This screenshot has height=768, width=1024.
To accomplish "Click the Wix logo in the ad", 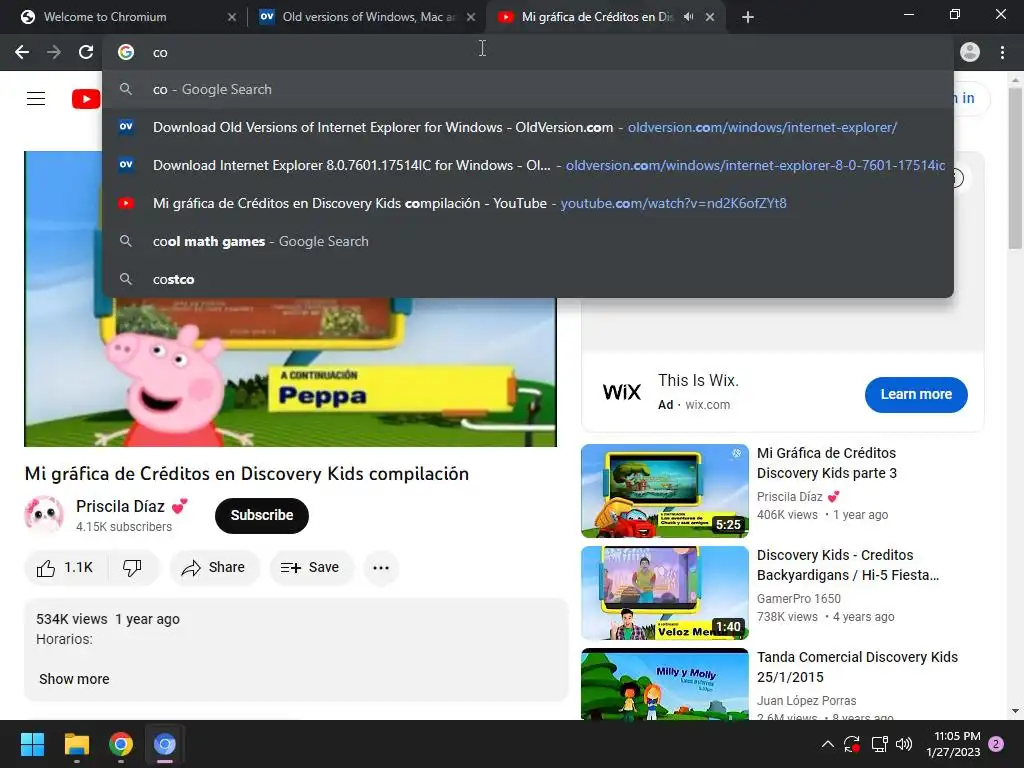I will [622, 392].
